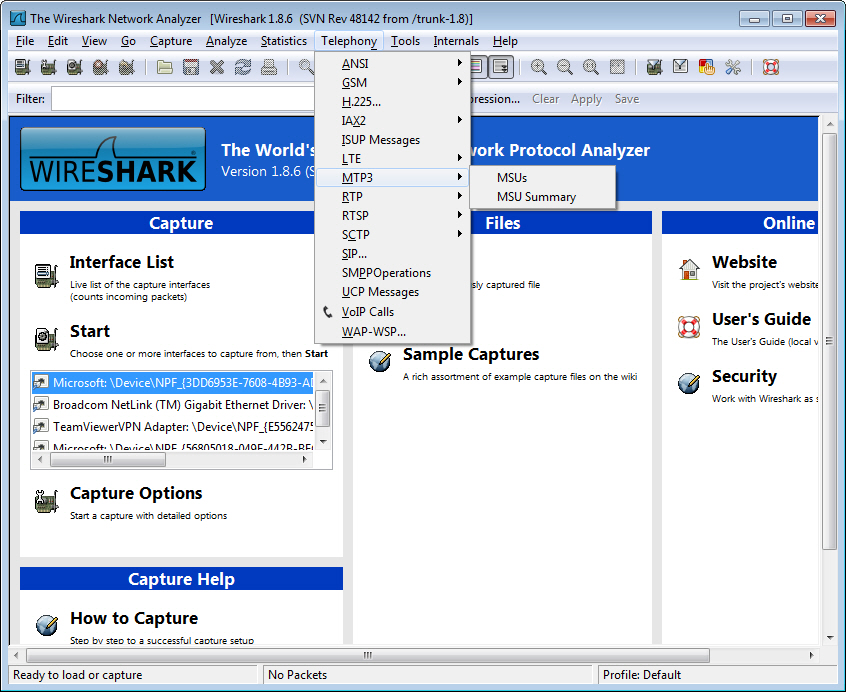Image resolution: width=846 pixels, height=692 pixels.
Task: Open the coloring rules toolbar icon
Action: 706,67
